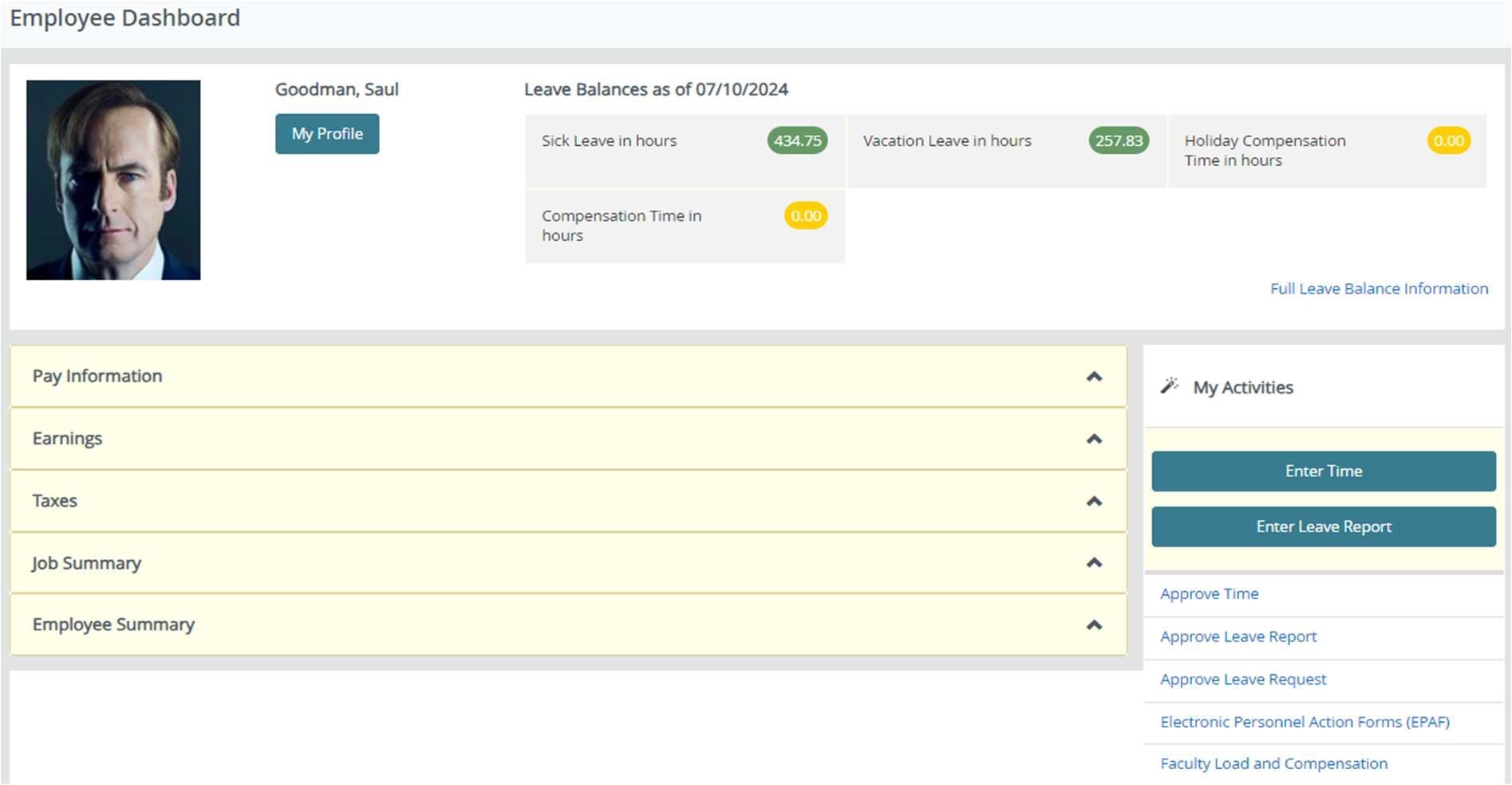
Task: Toggle the Job Summary chevron
Action: pos(1094,563)
